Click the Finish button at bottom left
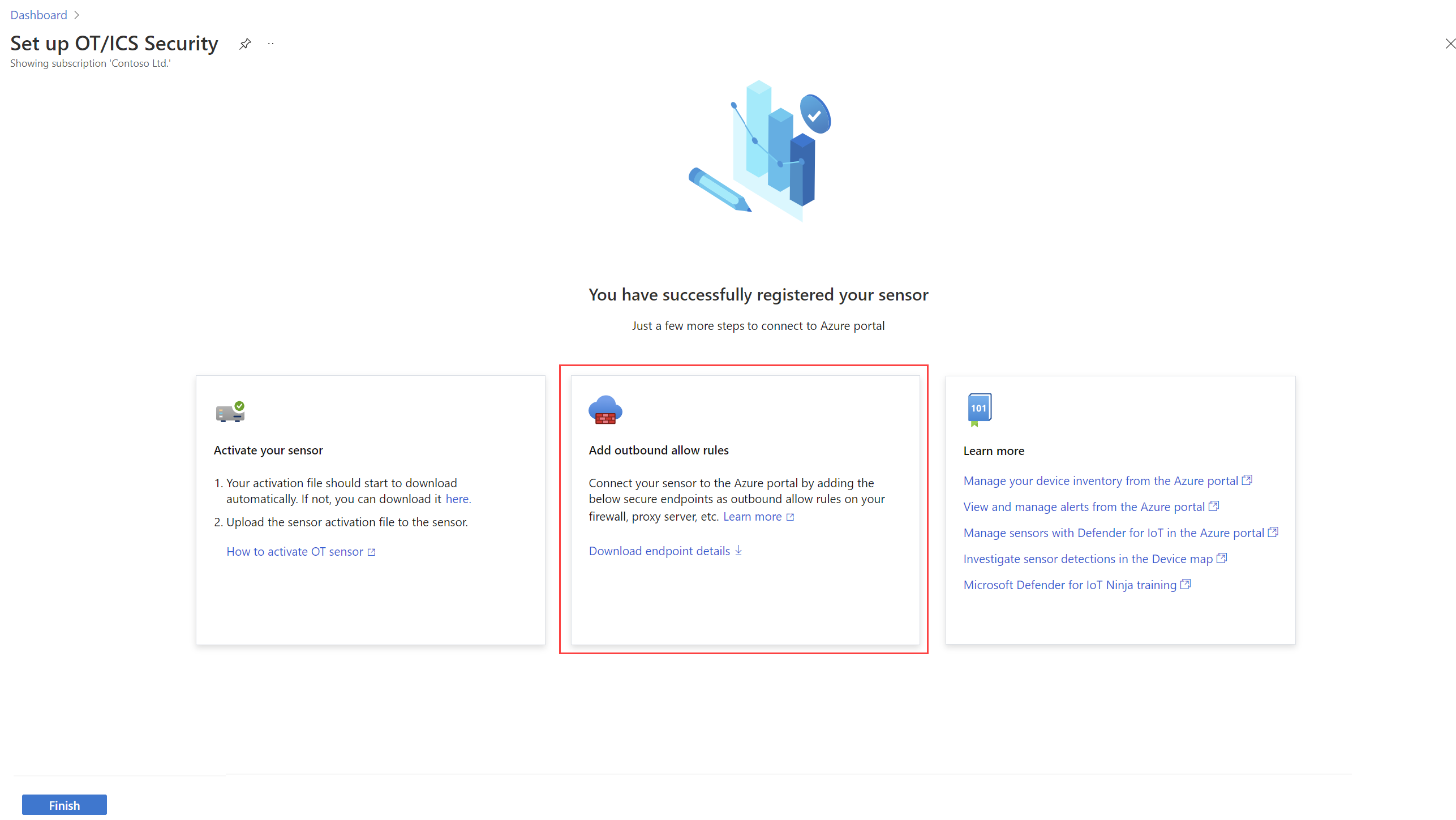 coord(63,805)
